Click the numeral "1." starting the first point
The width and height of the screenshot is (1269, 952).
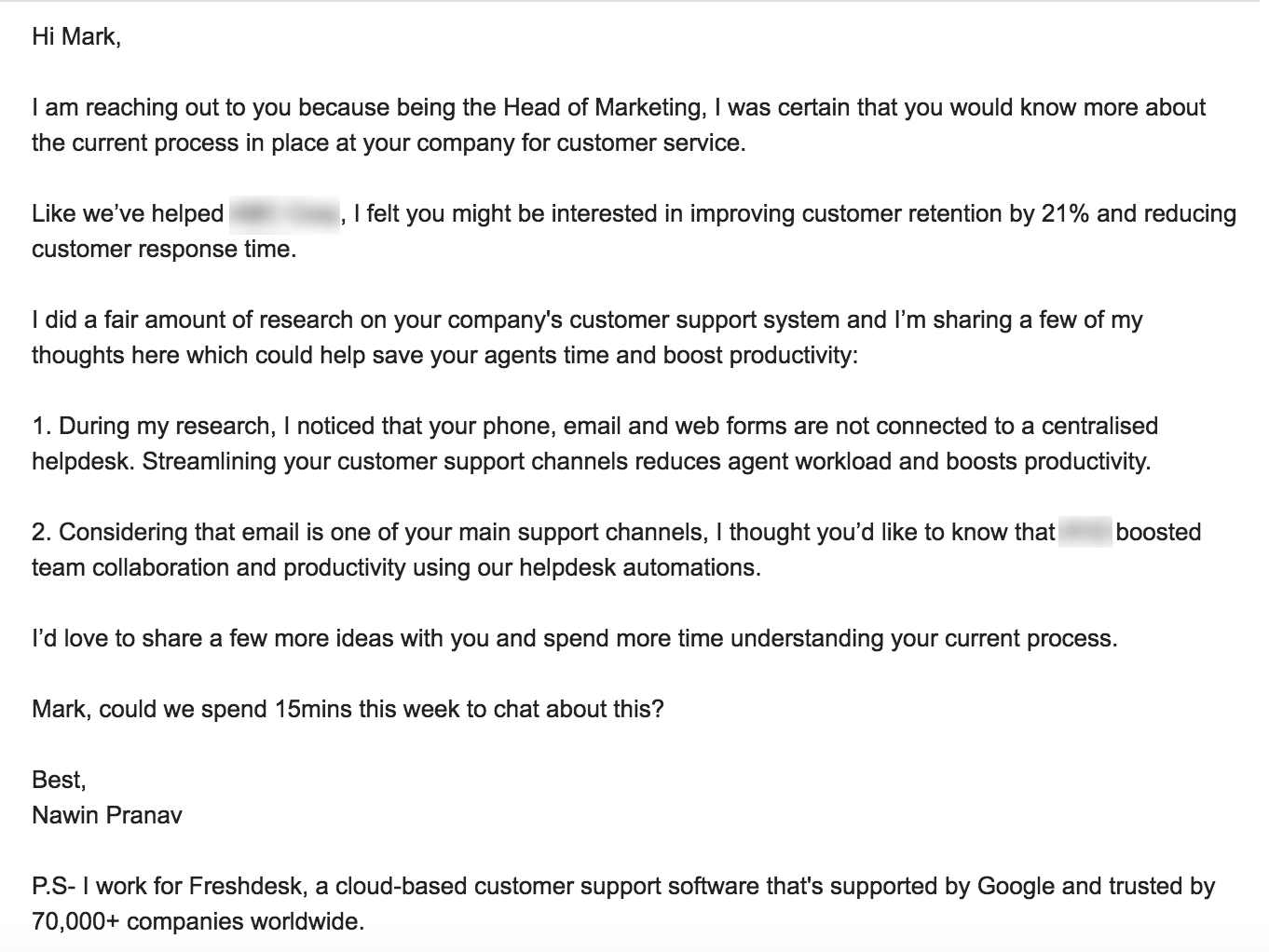(x=41, y=427)
